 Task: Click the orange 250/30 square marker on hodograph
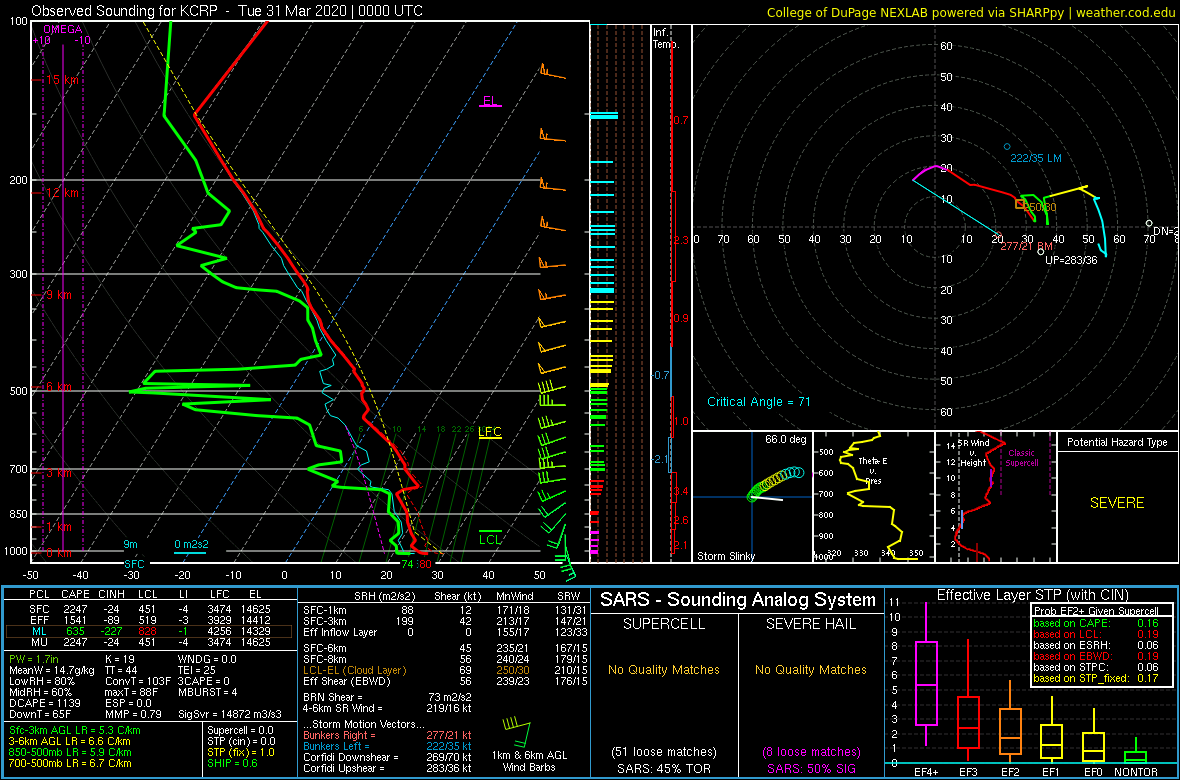(x=1020, y=204)
